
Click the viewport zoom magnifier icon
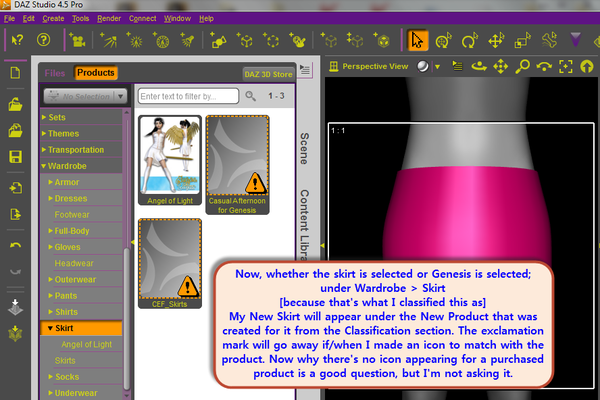[x=522, y=66]
